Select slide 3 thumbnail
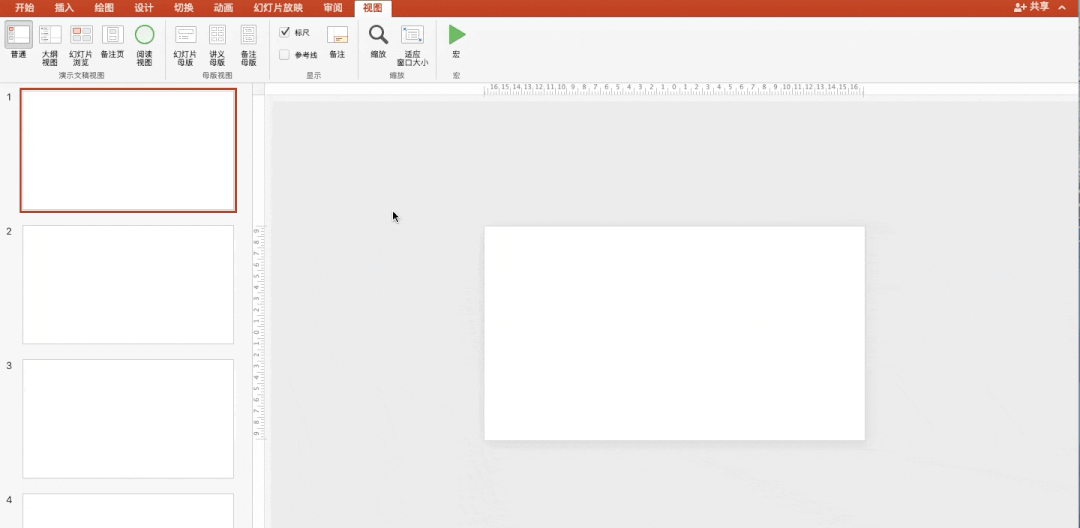The width and height of the screenshot is (1080, 528). pos(128,418)
